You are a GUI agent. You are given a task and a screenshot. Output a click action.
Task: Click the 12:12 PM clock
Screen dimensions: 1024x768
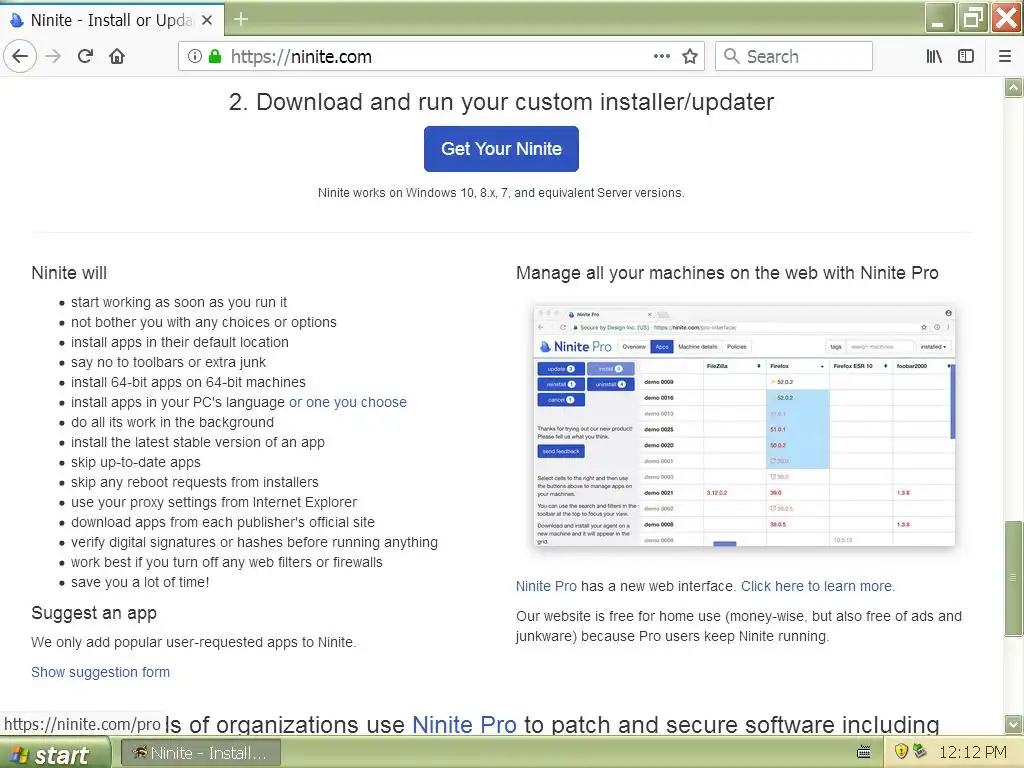coord(972,752)
